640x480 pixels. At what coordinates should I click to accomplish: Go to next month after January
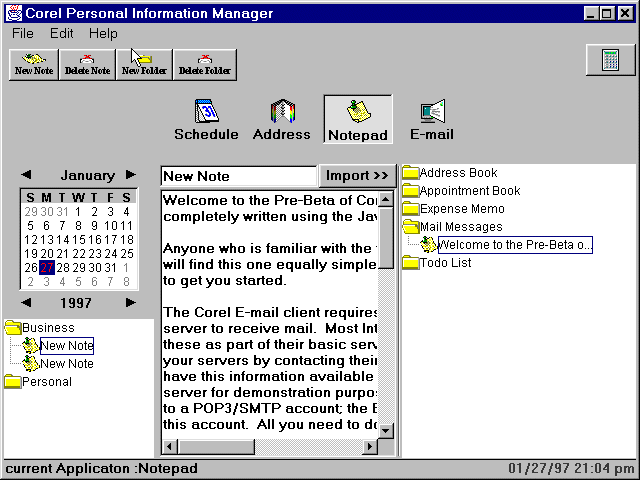pos(131,175)
